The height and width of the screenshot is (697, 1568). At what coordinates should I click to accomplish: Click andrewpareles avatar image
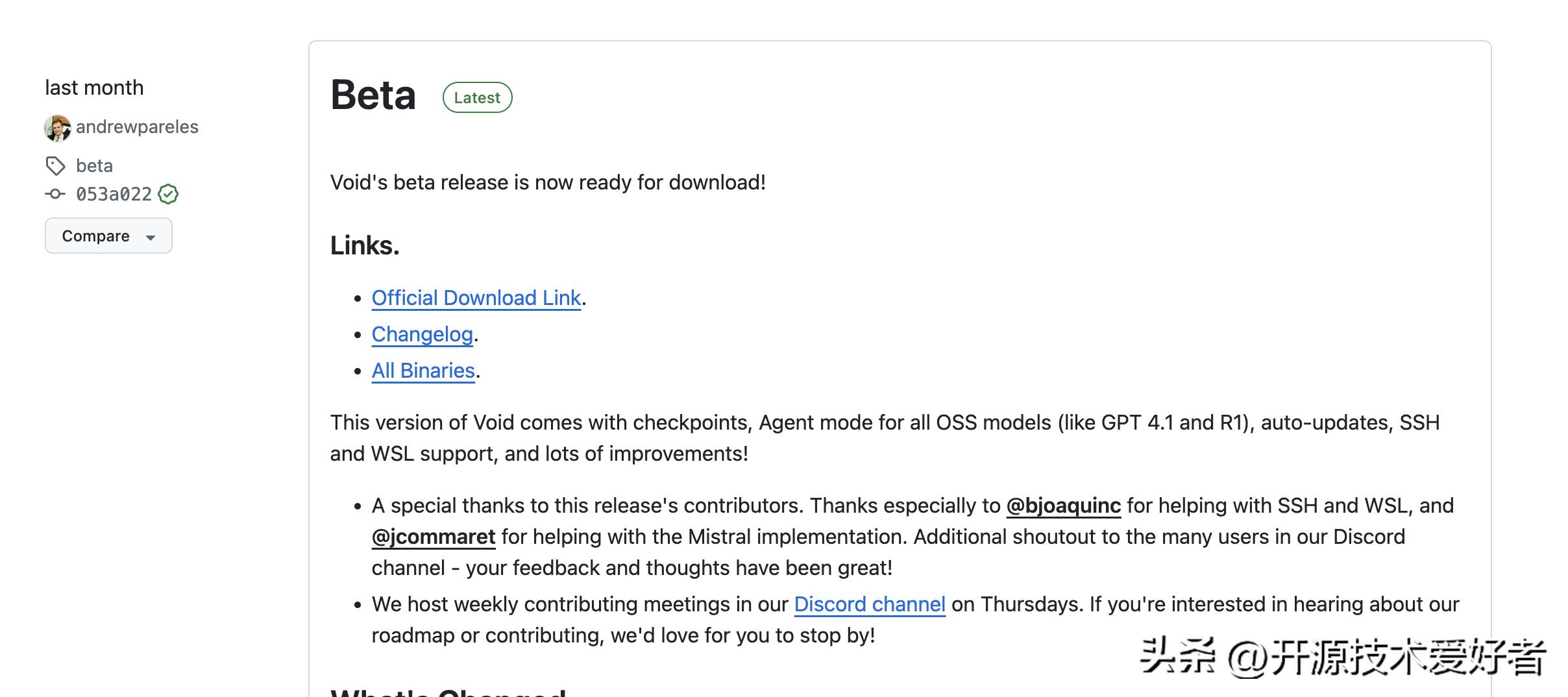click(x=57, y=128)
